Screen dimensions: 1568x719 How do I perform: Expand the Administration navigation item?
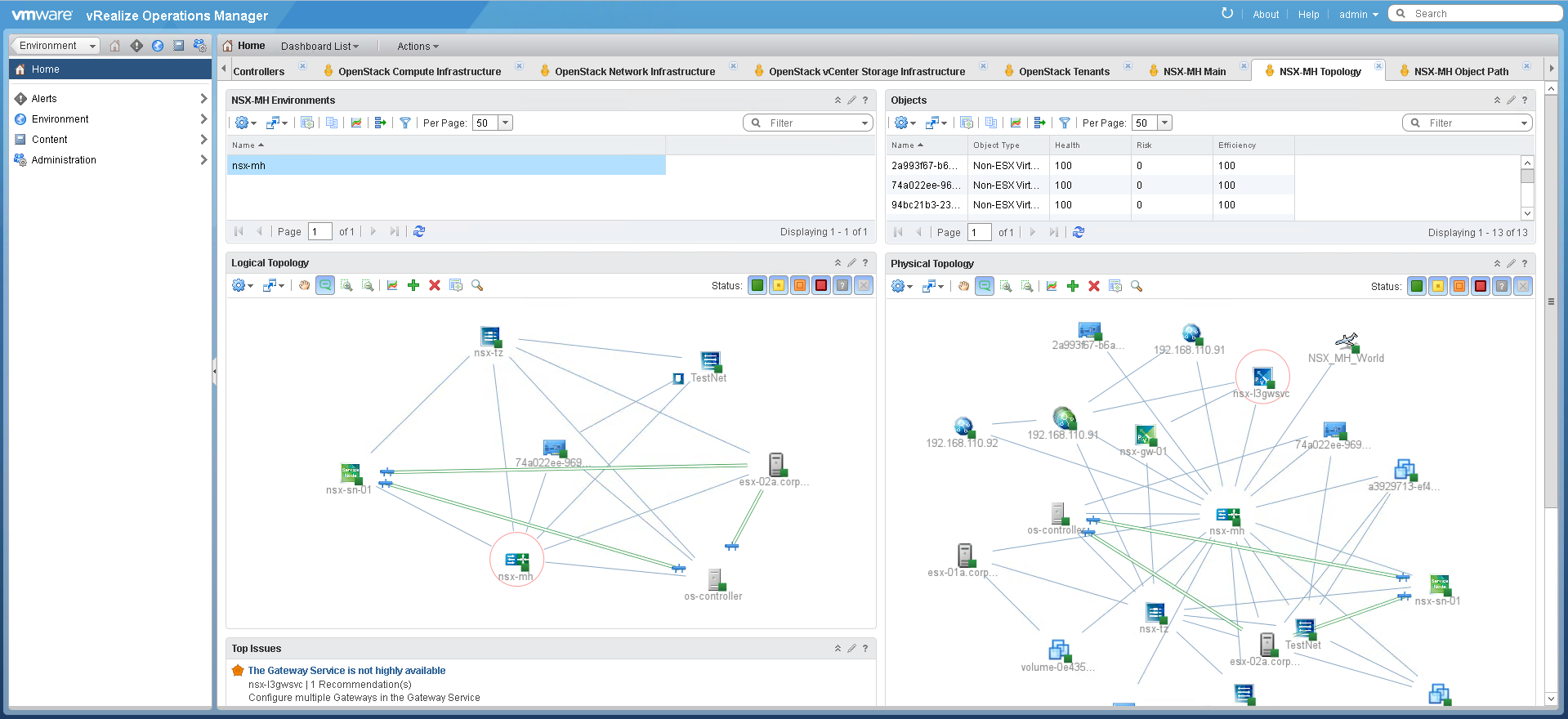(x=203, y=160)
